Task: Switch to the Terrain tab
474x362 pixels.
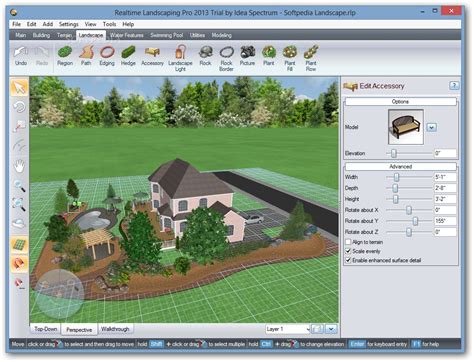Action: pos(64,35)
